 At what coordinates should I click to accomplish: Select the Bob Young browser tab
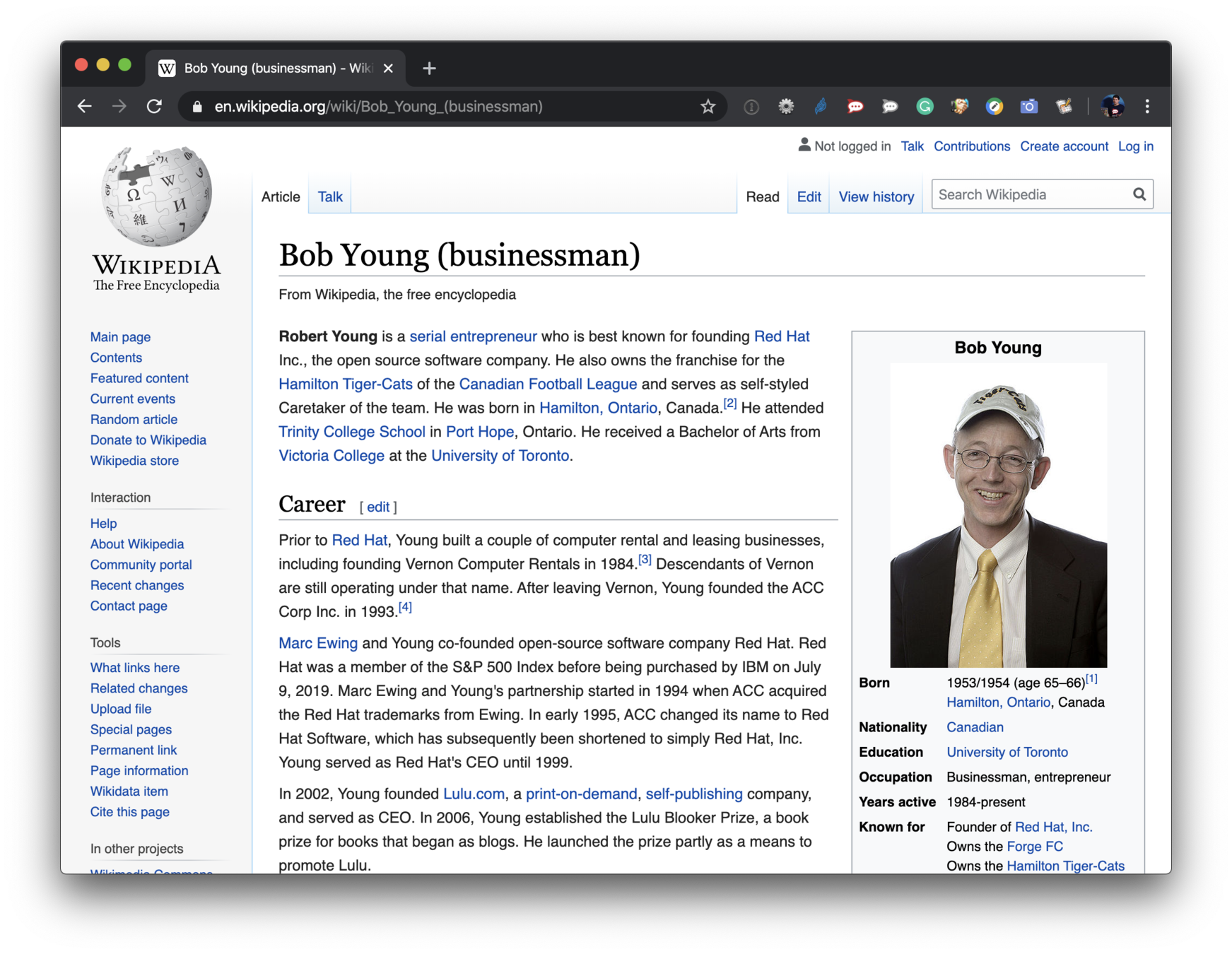click(x=276, y=69)
